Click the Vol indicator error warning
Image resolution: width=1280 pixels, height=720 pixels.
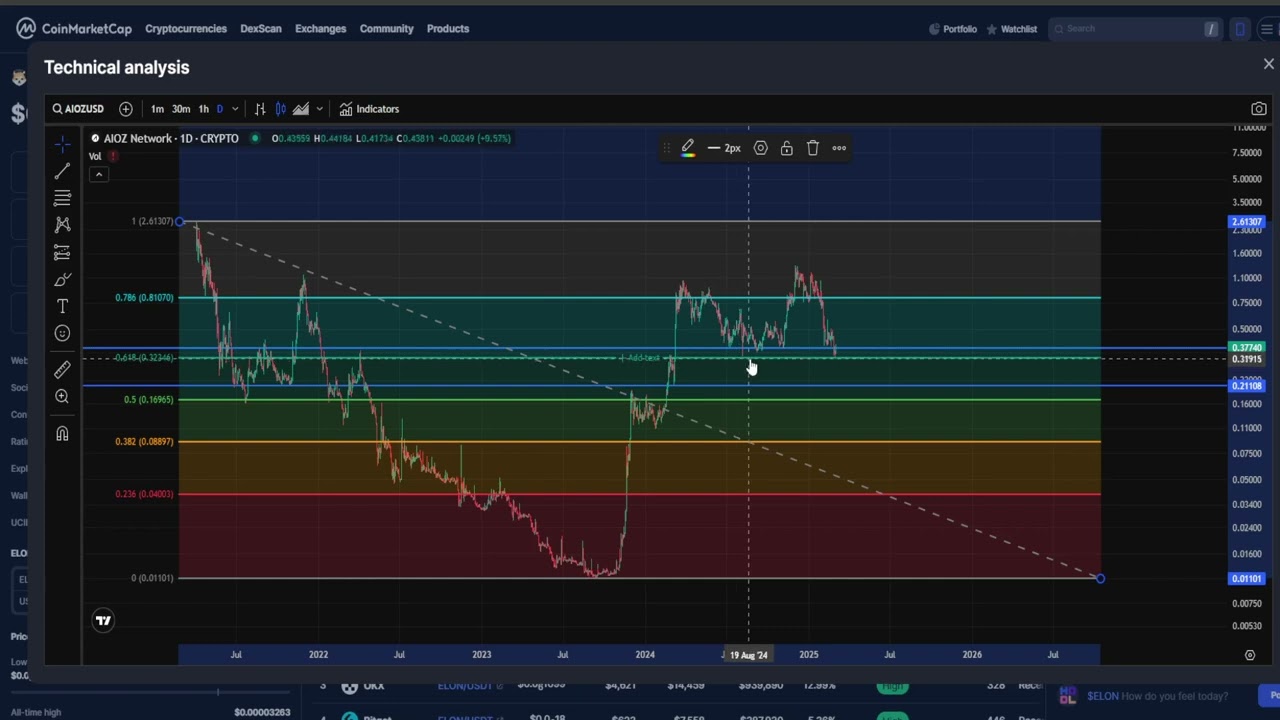(113, 156)
